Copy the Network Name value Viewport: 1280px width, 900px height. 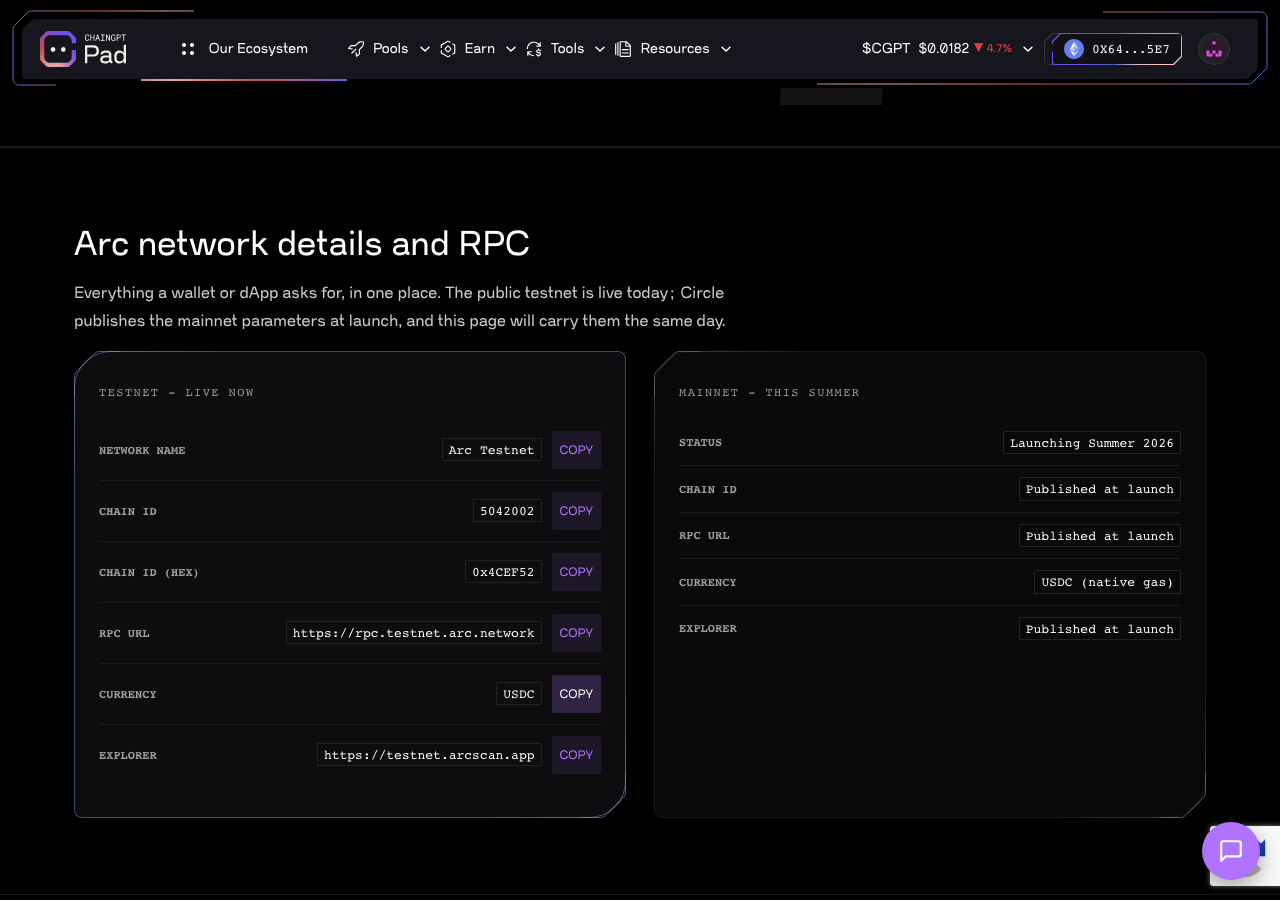pos(576,450)
